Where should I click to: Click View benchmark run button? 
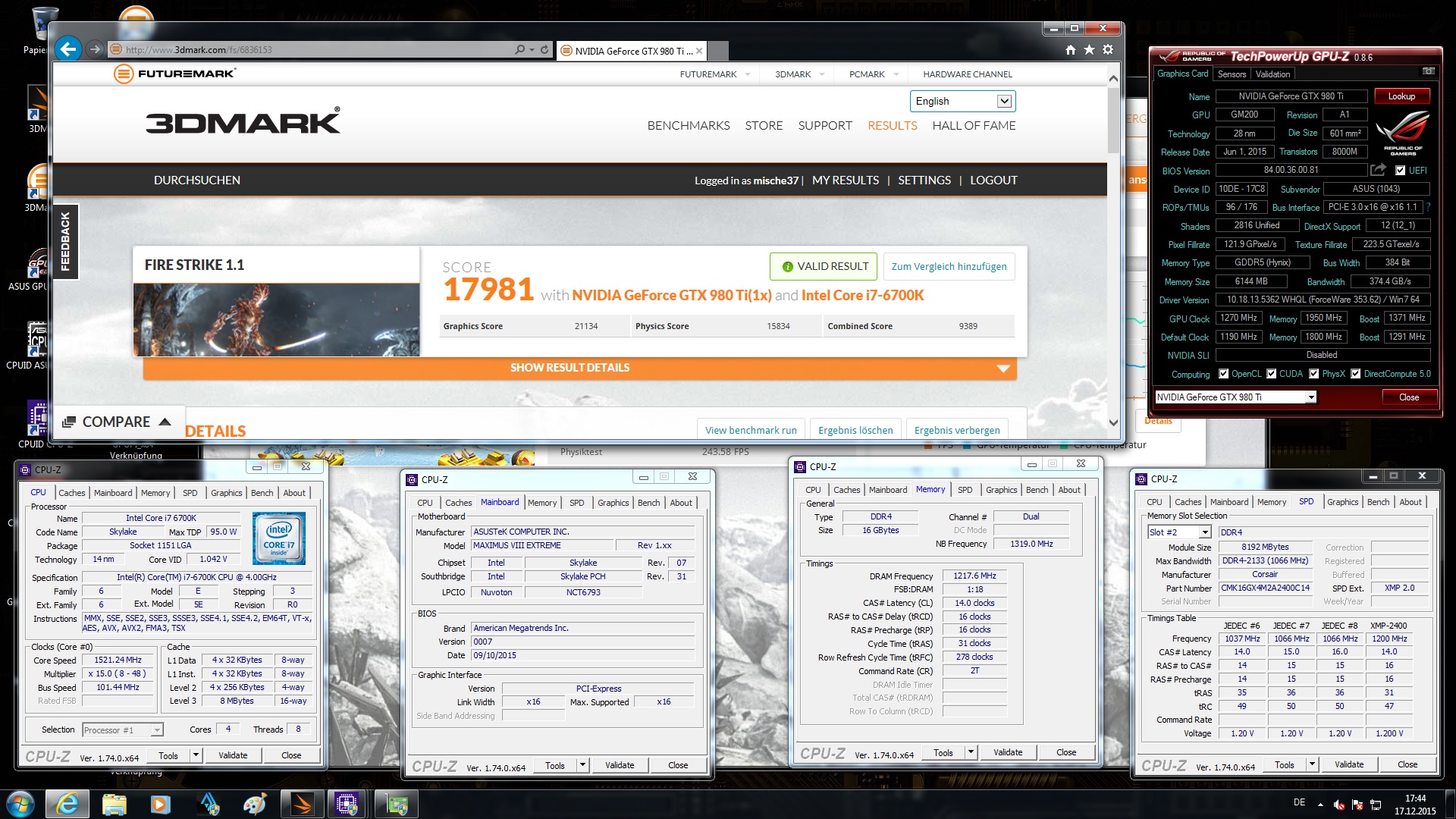751,430
